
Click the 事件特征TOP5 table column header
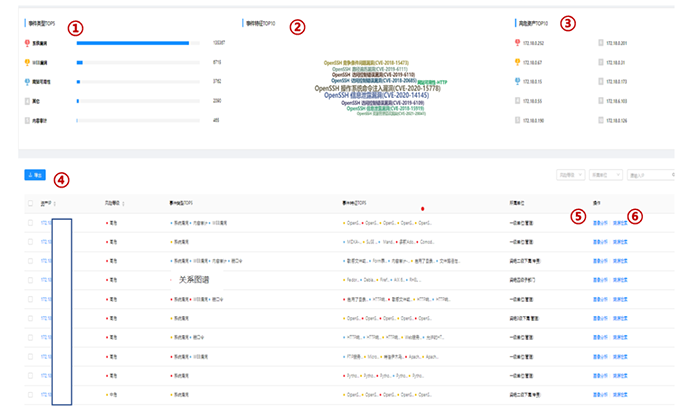click(x=354, y=203)
